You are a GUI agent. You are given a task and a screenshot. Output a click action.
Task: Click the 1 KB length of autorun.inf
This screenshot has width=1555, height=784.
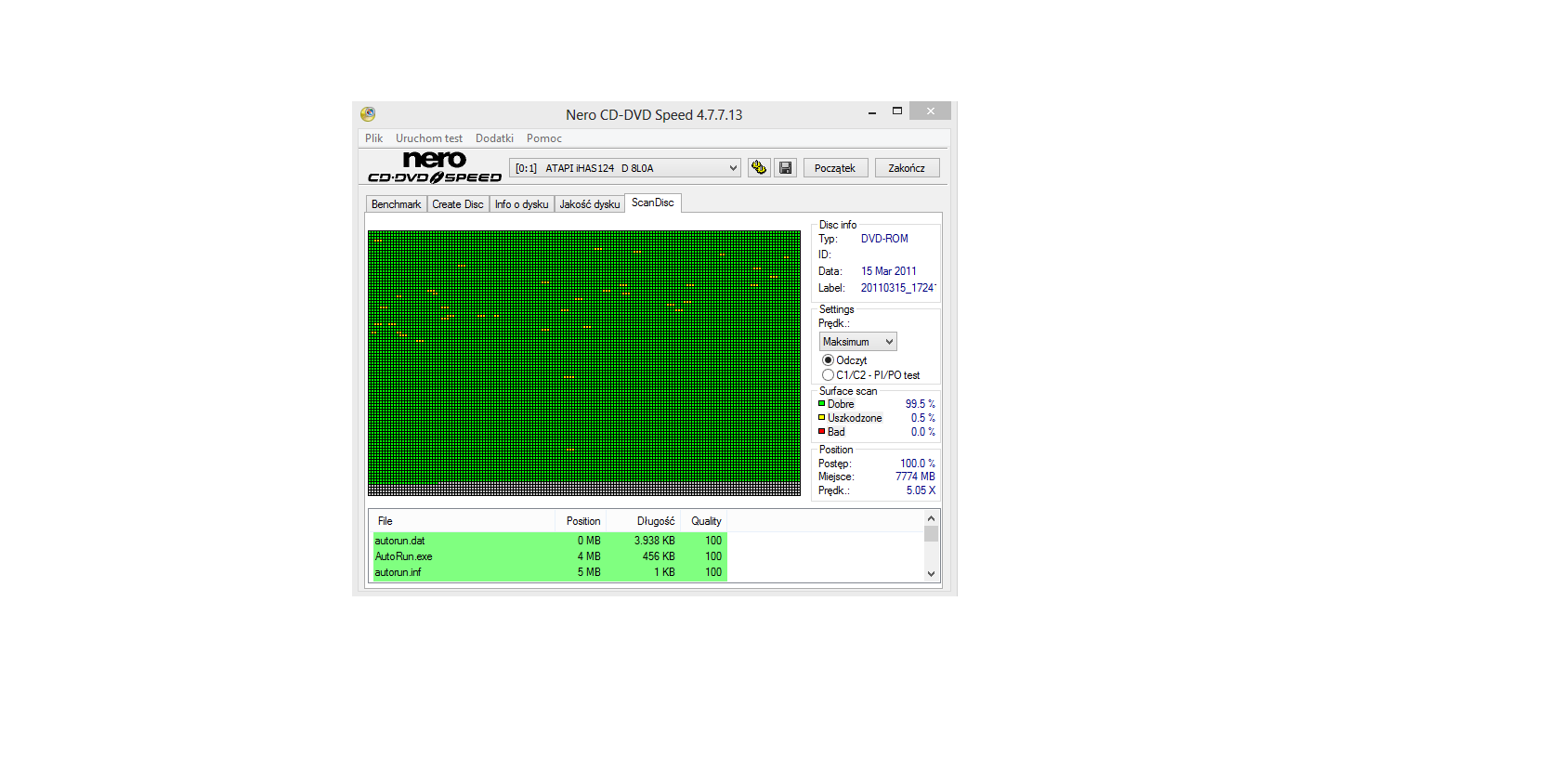664,572
